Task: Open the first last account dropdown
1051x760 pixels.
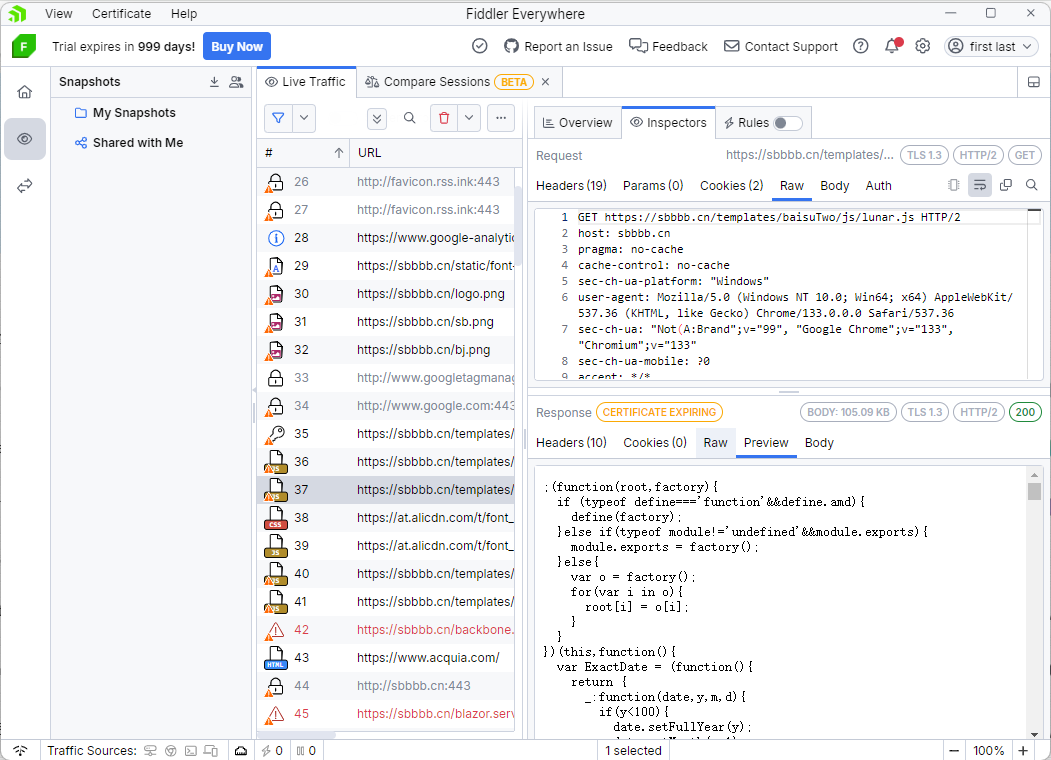Action: (991, 46)
